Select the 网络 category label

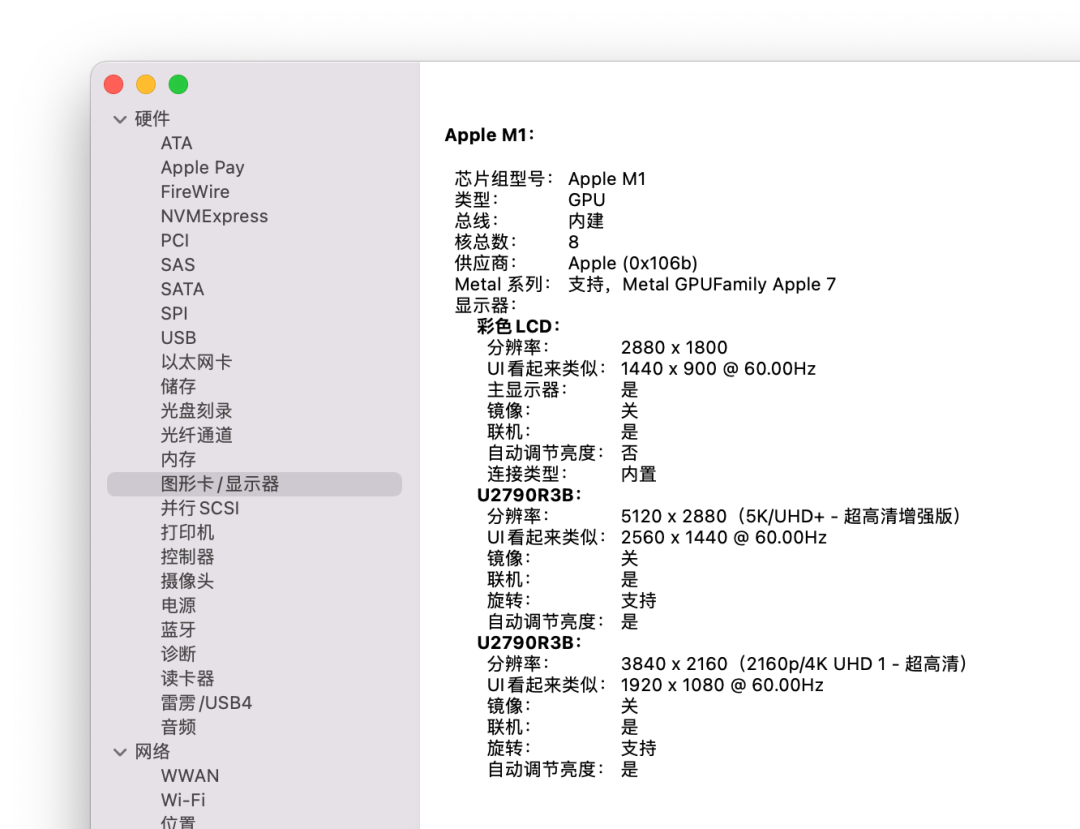(x=152, y=752)
